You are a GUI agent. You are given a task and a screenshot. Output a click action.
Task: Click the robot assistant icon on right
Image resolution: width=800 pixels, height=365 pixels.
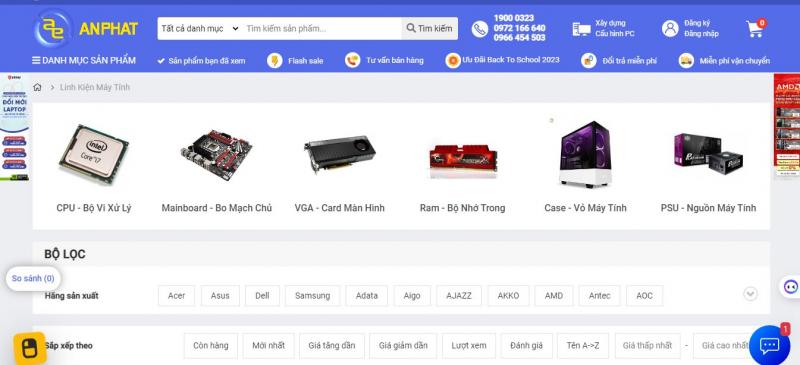point(791,286)
